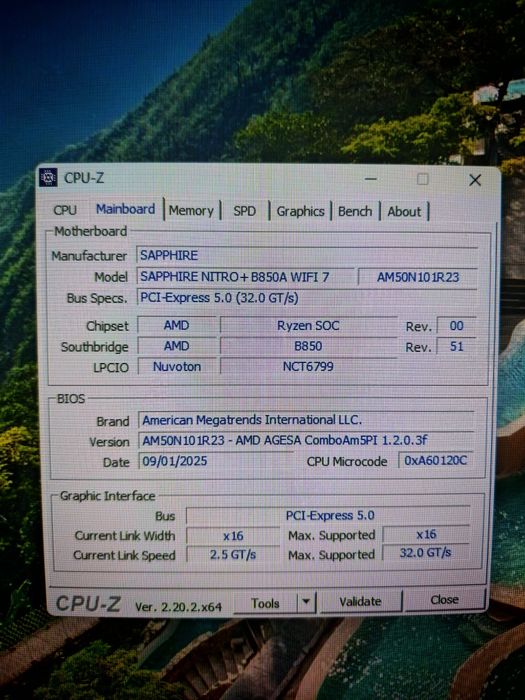Go to the Bench tab

355,211
